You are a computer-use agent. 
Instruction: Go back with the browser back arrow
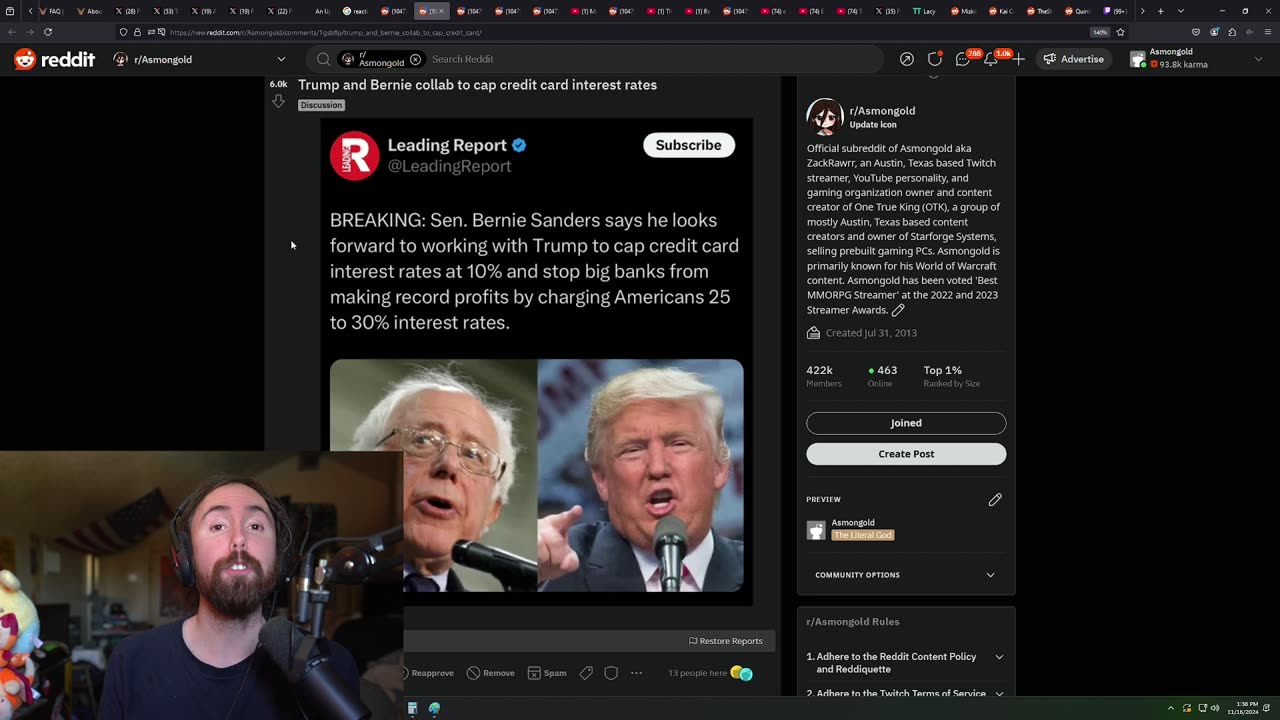12,32
